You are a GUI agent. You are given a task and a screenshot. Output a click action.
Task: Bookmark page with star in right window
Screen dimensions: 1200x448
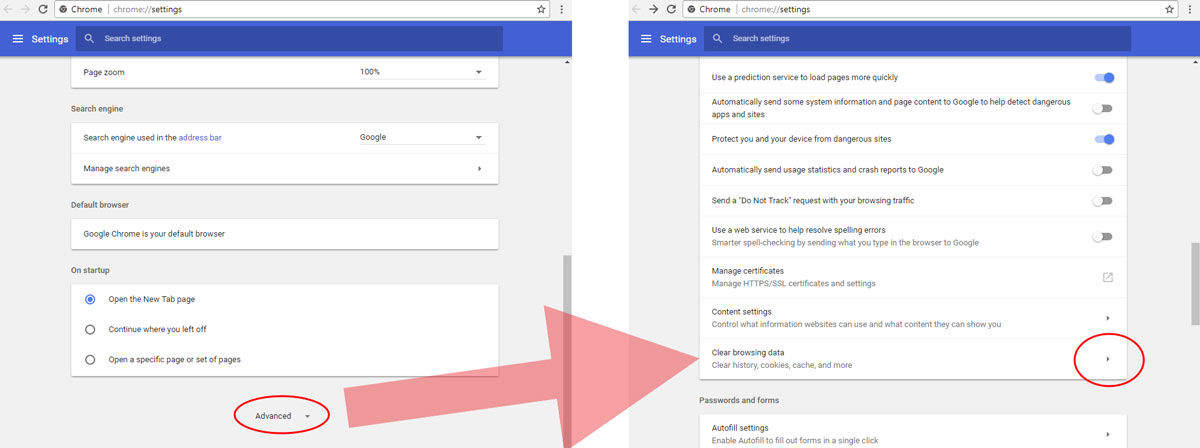(1169, 9)
